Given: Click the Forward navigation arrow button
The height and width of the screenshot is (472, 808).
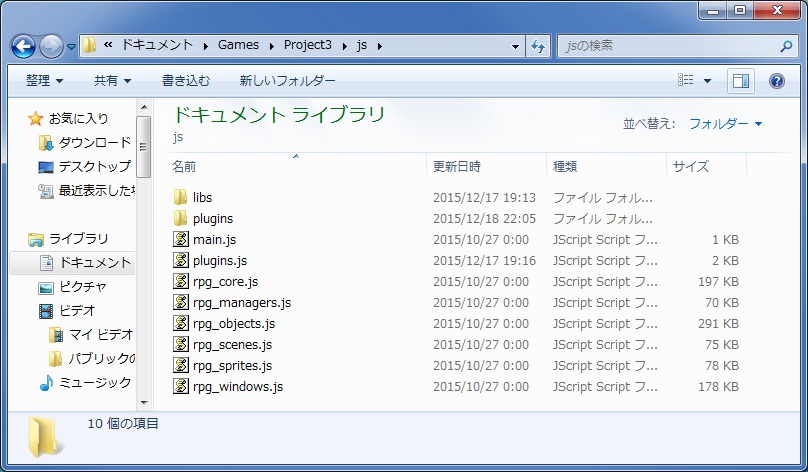Looking at the screenshot, I should point(51,46).
